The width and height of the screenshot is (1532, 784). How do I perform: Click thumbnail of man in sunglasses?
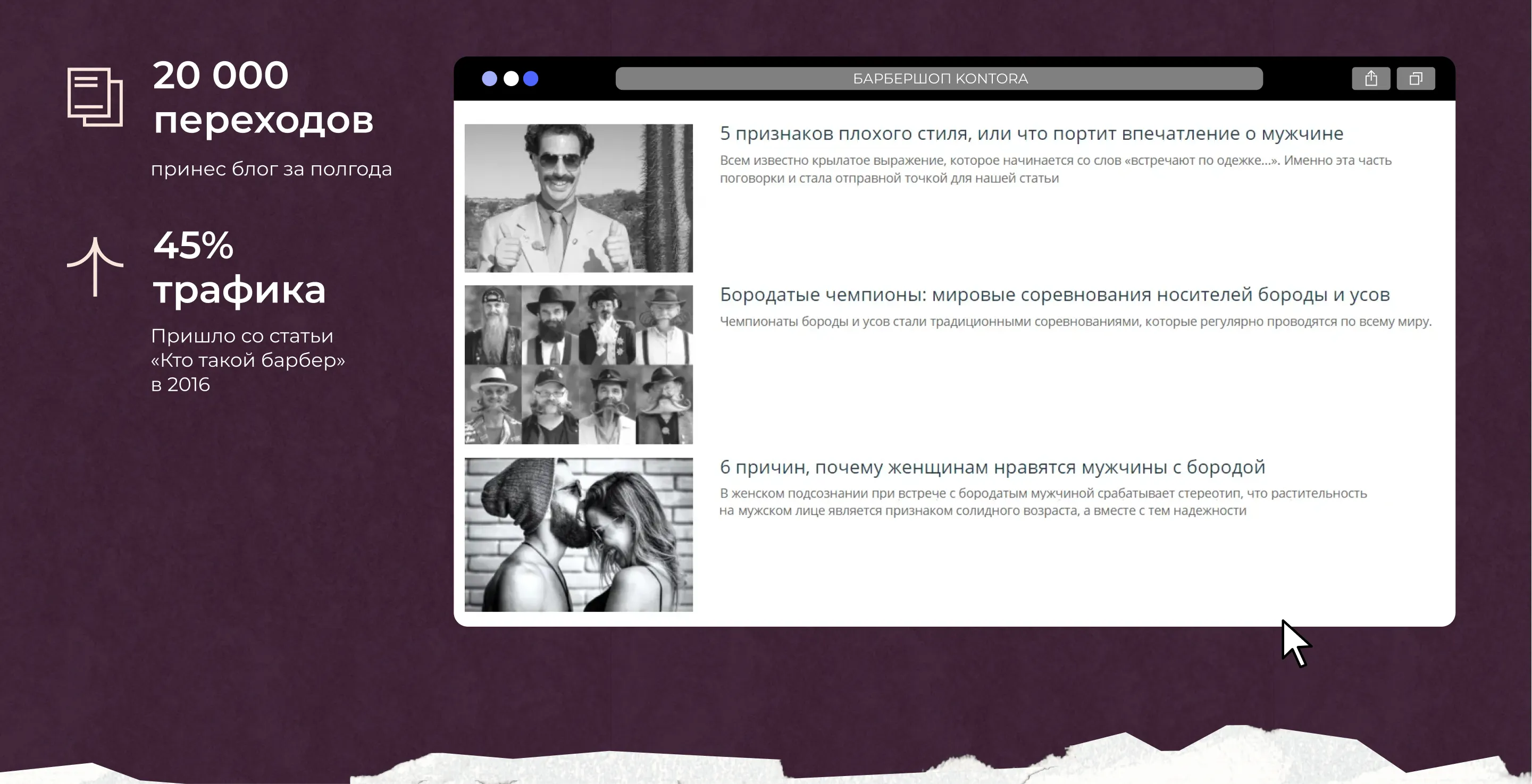(x=578, y=198)
